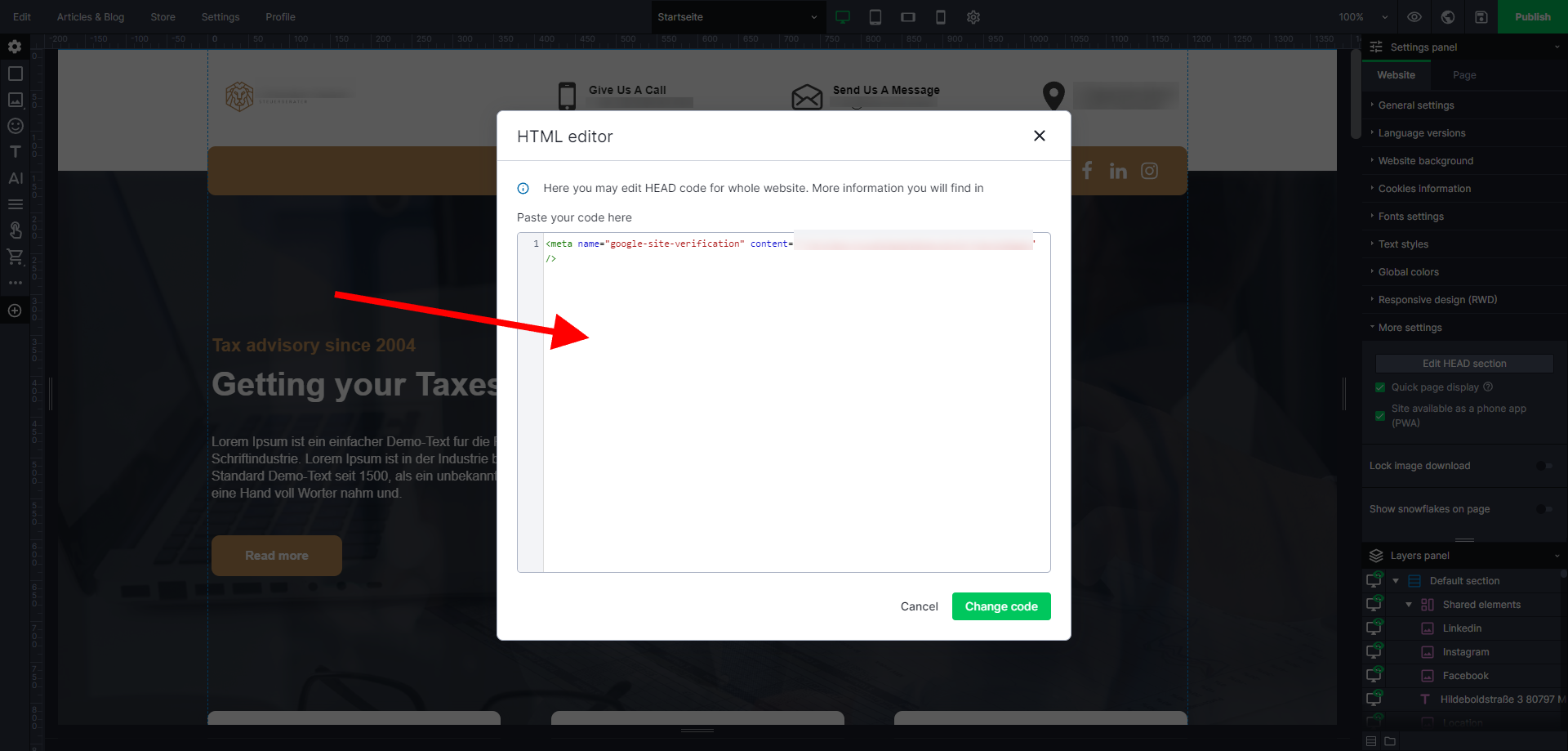The height and width of the screenshot is (751, 1568).
Task: Click the Quick page display help icon
Action: coord(1488,387)
